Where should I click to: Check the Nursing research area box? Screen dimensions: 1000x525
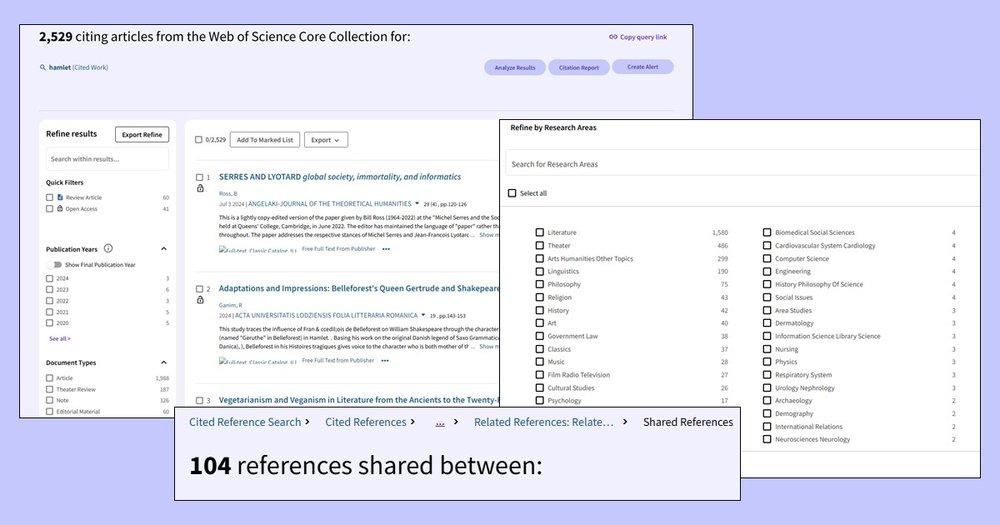[x=767, y=349]
